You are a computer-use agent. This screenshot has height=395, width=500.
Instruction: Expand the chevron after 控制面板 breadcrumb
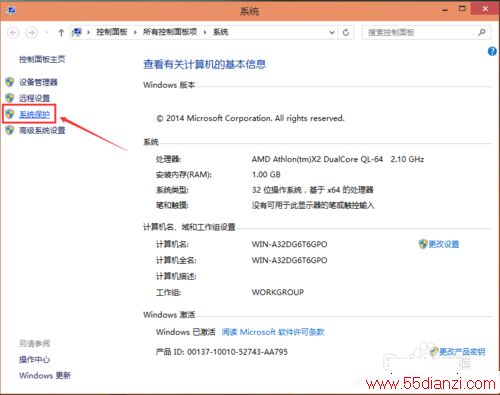coord(135,32)
